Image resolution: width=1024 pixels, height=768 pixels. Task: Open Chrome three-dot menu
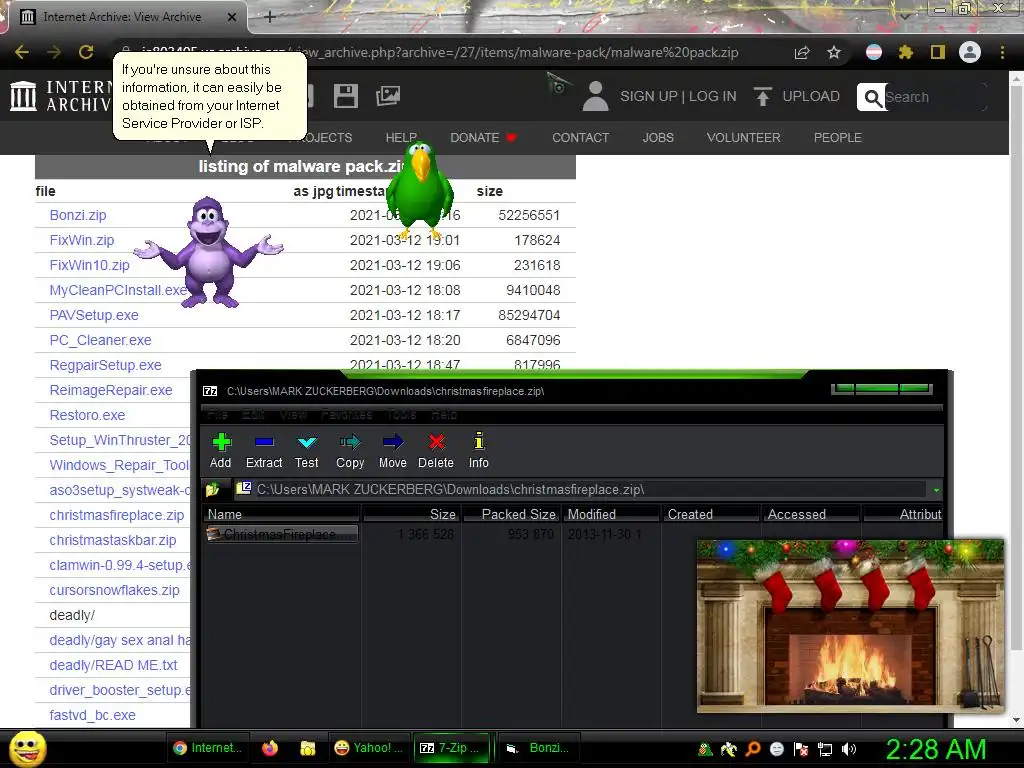[x=1002, y=52]
